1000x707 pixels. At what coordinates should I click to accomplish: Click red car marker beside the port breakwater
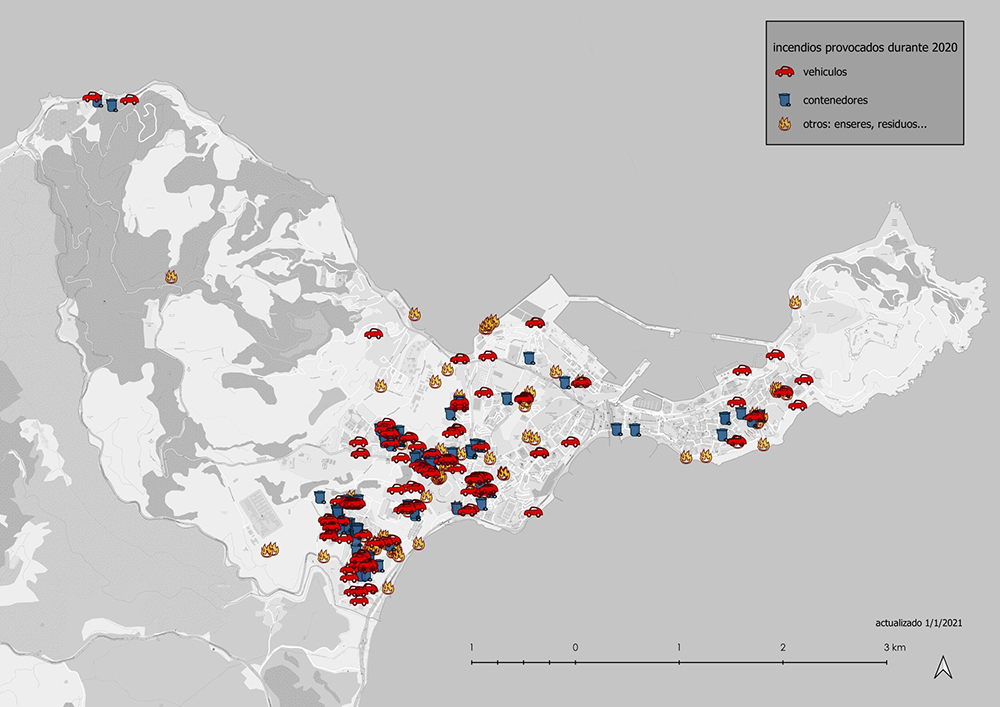(x=534, y=323)
